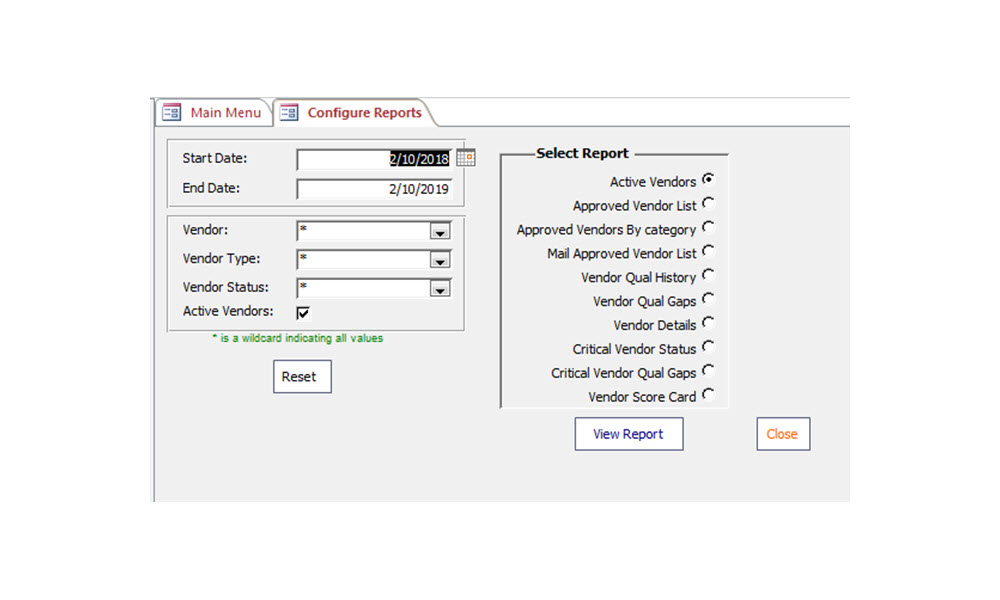Select the Active Vendors report option
1000x600 pixels.
pos(708,180)
